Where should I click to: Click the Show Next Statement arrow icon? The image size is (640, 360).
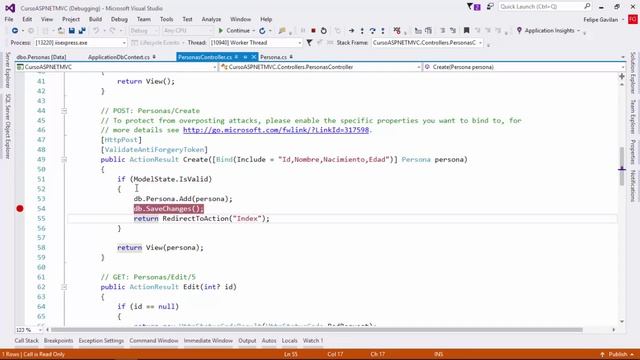pyautogui.click(x=351, y=31)
